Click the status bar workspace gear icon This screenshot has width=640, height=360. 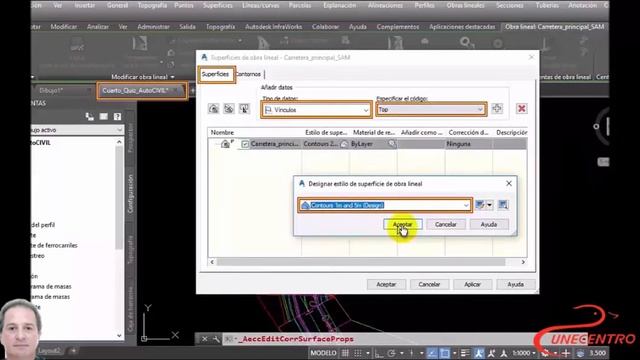(545, 353)
